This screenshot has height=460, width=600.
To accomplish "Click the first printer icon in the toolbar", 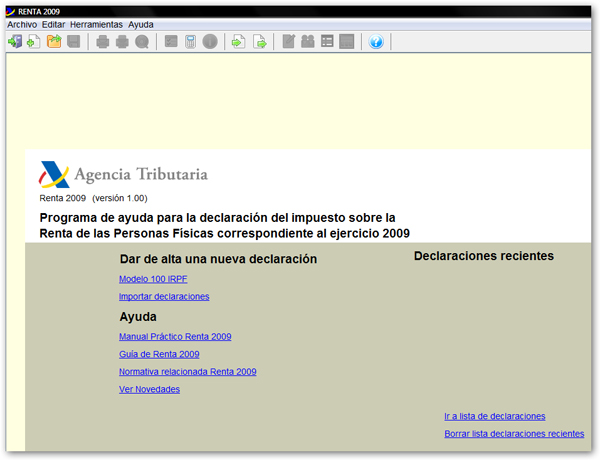I will (103, 41).
